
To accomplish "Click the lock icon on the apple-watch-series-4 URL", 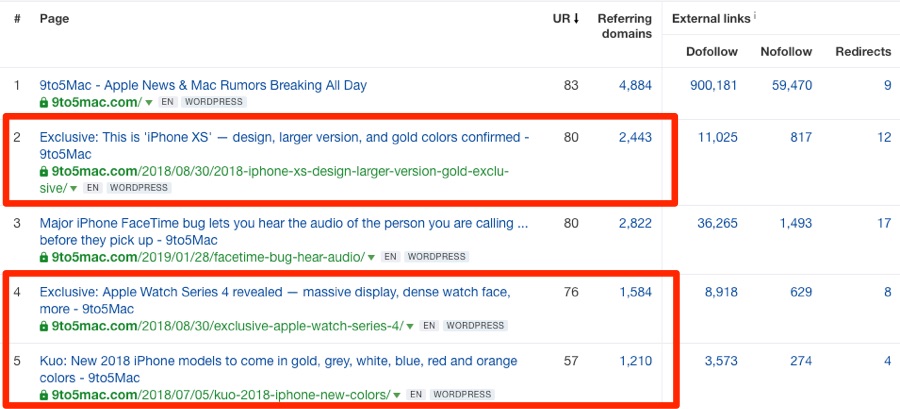I will click(44, 326).
